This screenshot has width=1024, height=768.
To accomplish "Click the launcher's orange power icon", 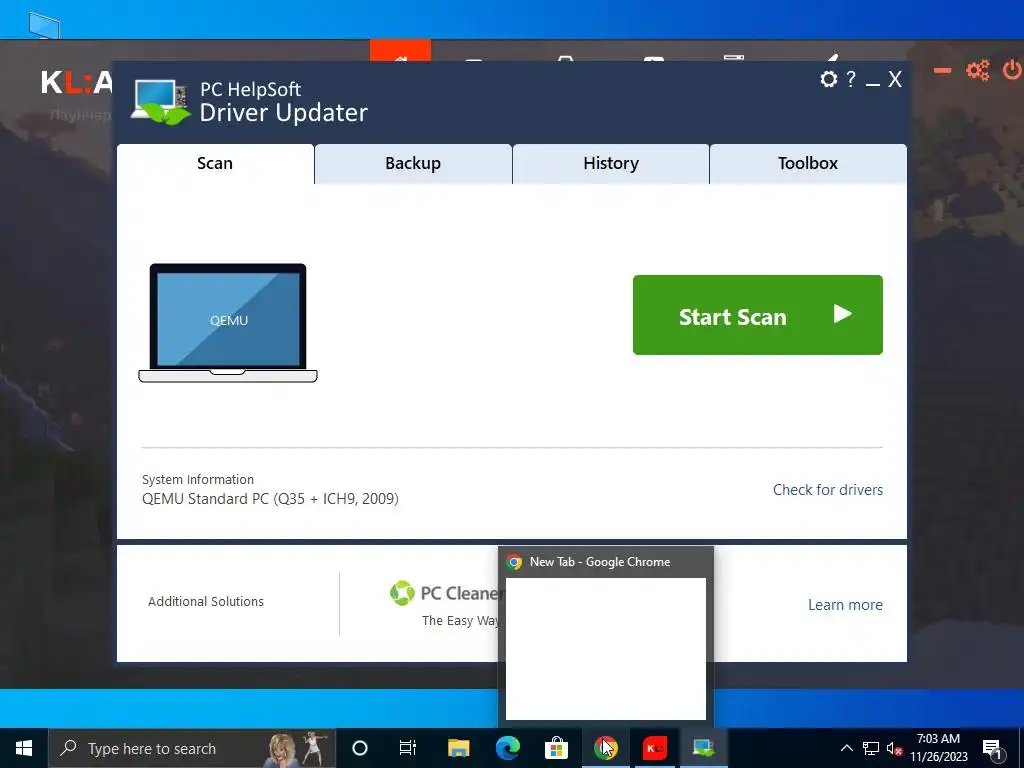I will (1012, 70).
